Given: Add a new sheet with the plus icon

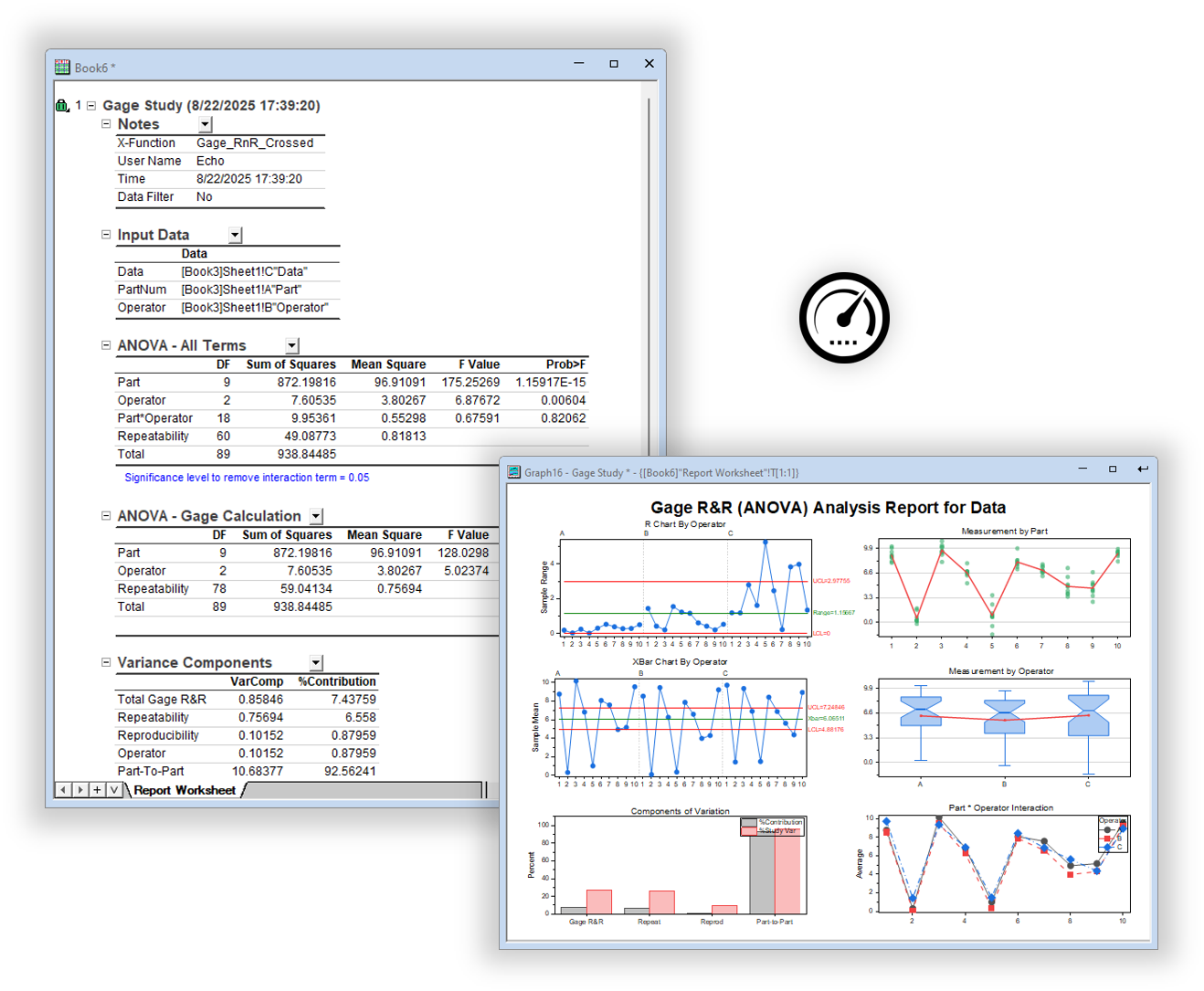Looking at the screenshot, I should [x=97, y=789].
